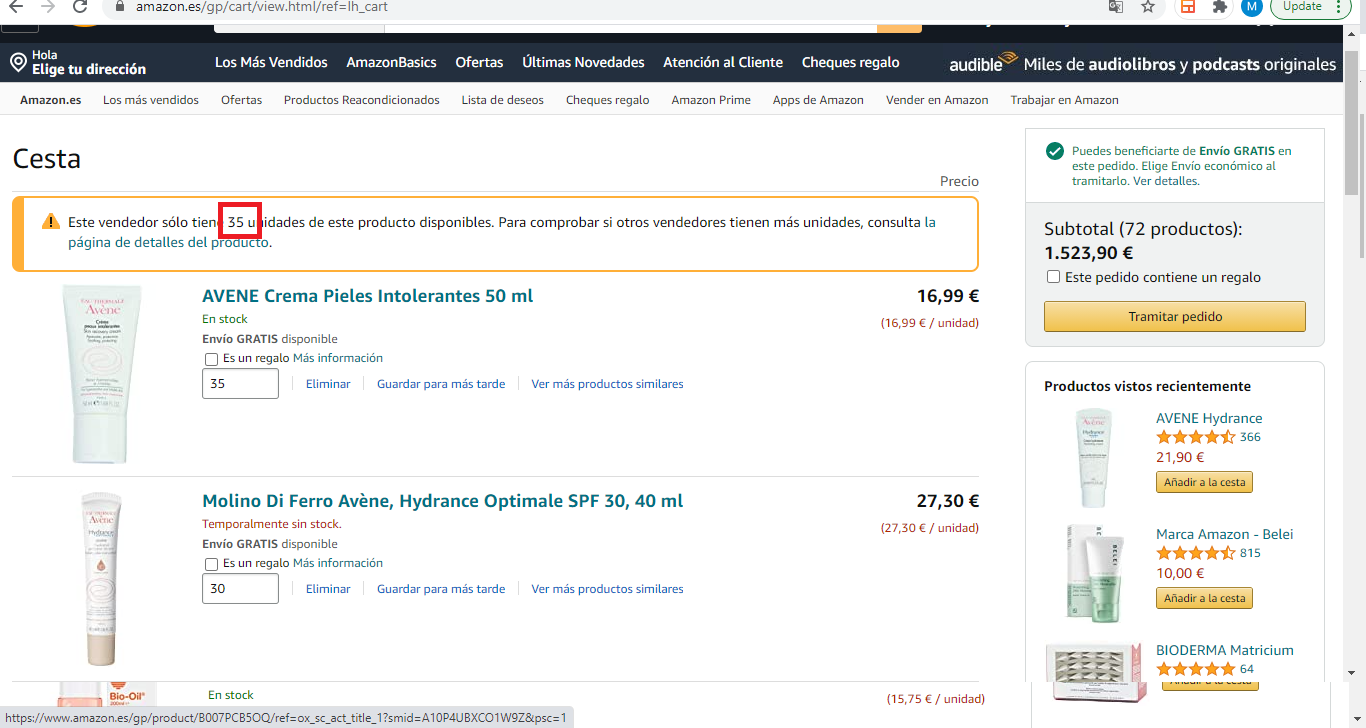
Task: Add AVENE Hydrance to the basket
Action: point(1204,482)
